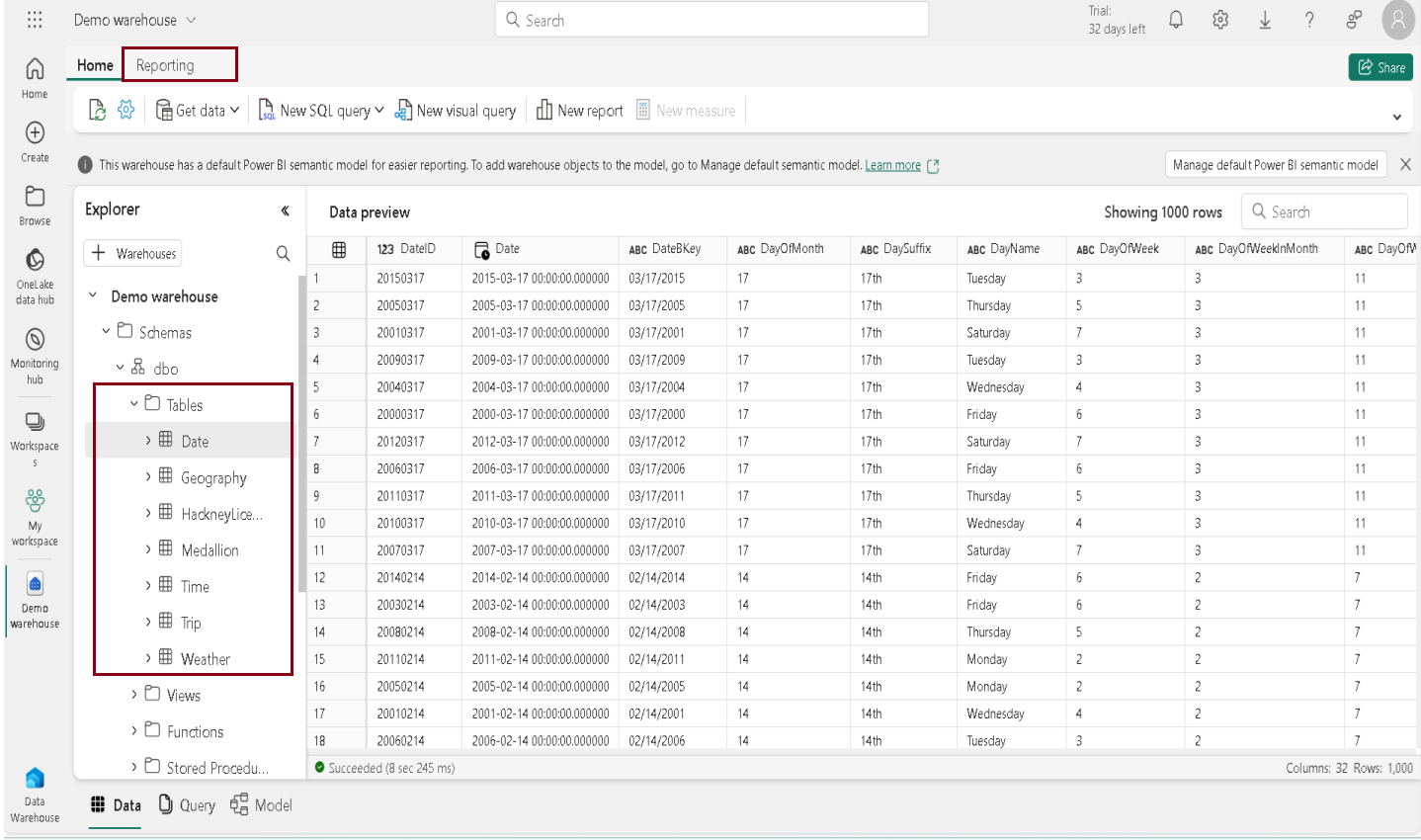
Task: Click the download arrow icon in header
Action: (x=1265, y=20)
